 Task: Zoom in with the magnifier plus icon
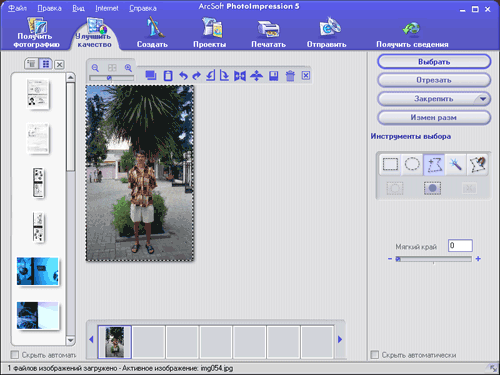(128, 68)
